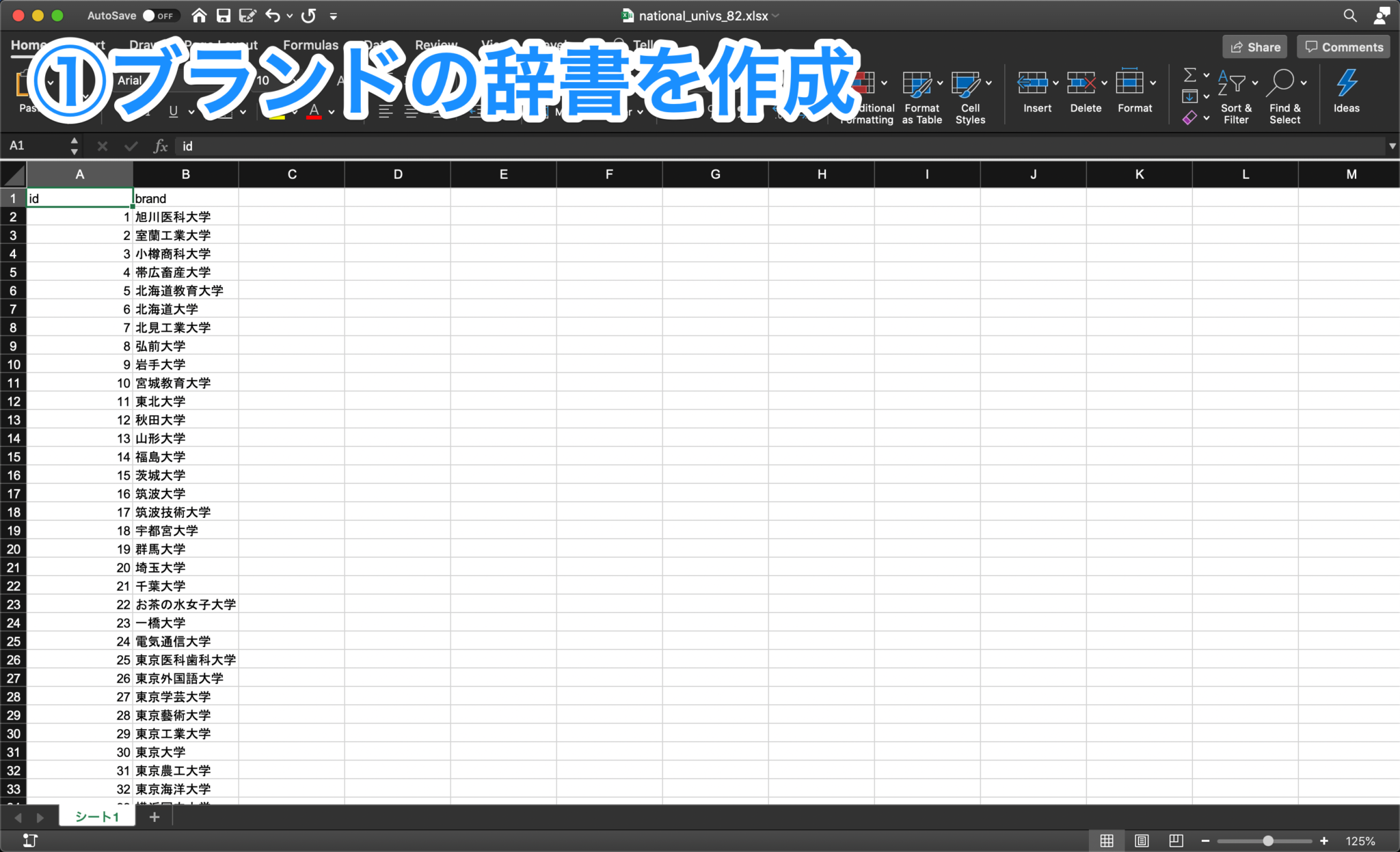The image size is (1400, 852).
Task: Click the zoom out minus icon
Action: coord(1205,840)
